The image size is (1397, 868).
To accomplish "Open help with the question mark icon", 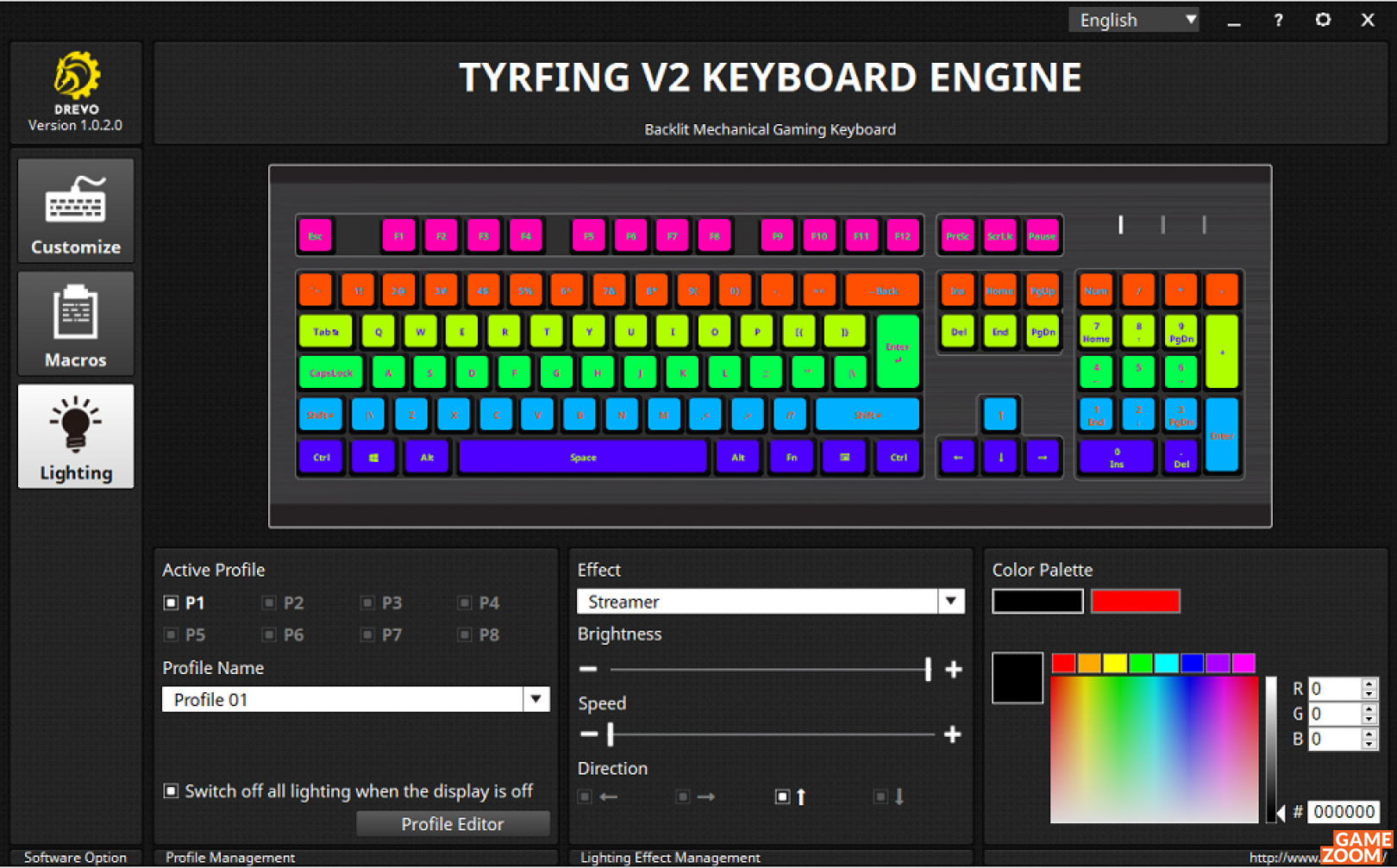I will 1278,20.
